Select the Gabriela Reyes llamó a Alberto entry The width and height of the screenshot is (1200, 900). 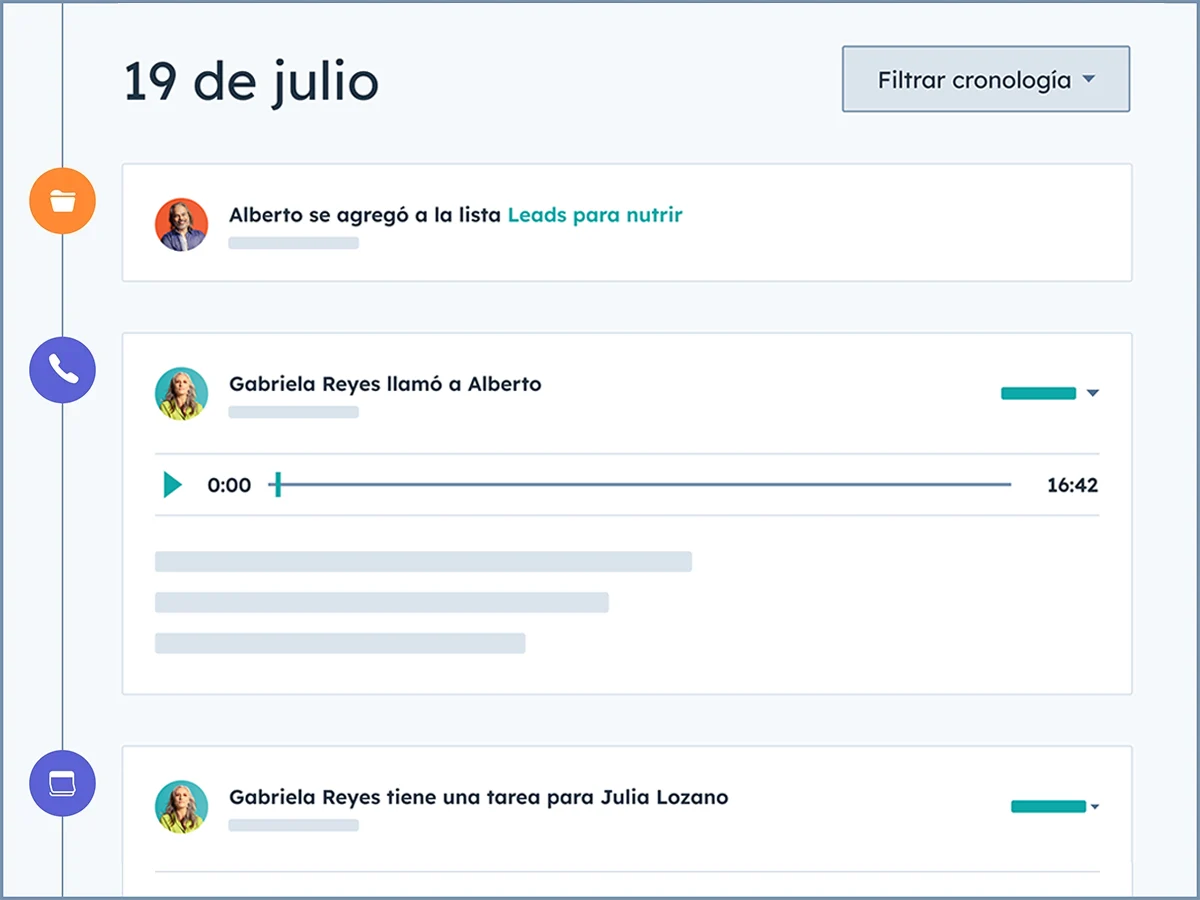(385, 384)
